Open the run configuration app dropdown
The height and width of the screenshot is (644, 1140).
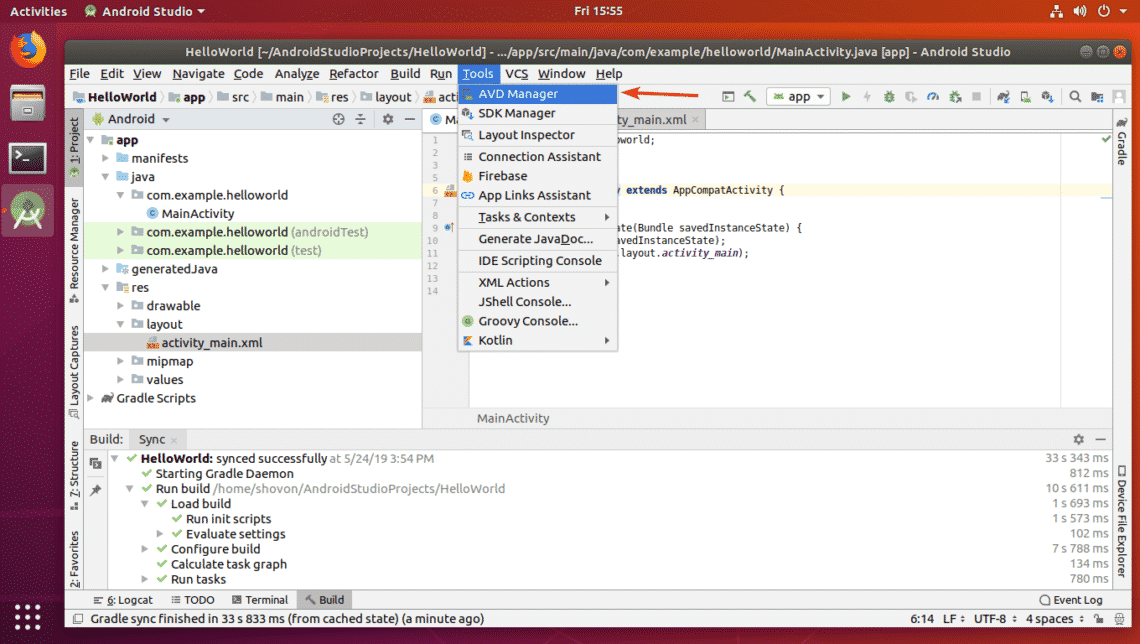pos(799,96)
